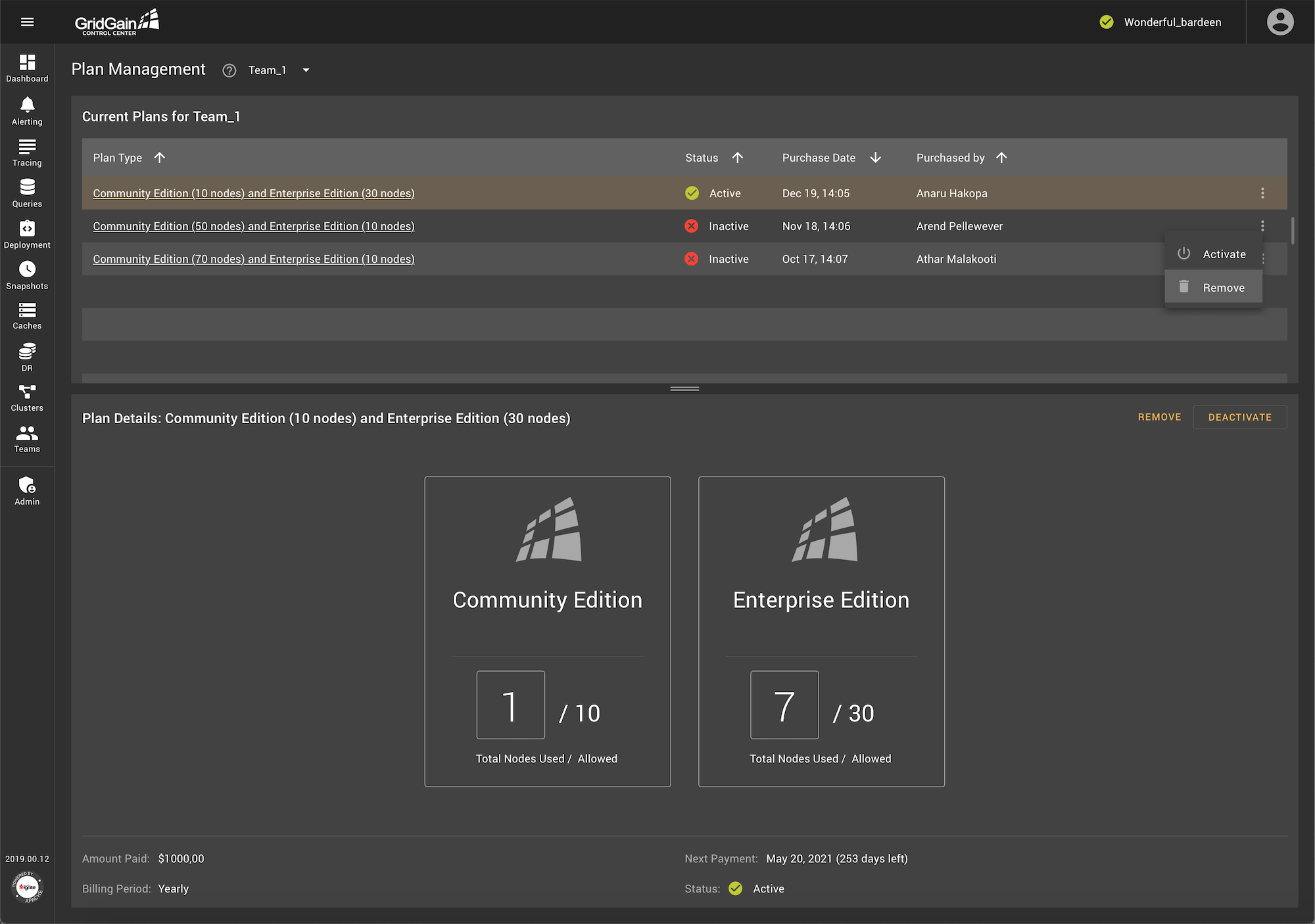Viewport: 1315px width, 924px height.
Task: Click the GridGain Control Center logo
Action: [x=117, y=22]
